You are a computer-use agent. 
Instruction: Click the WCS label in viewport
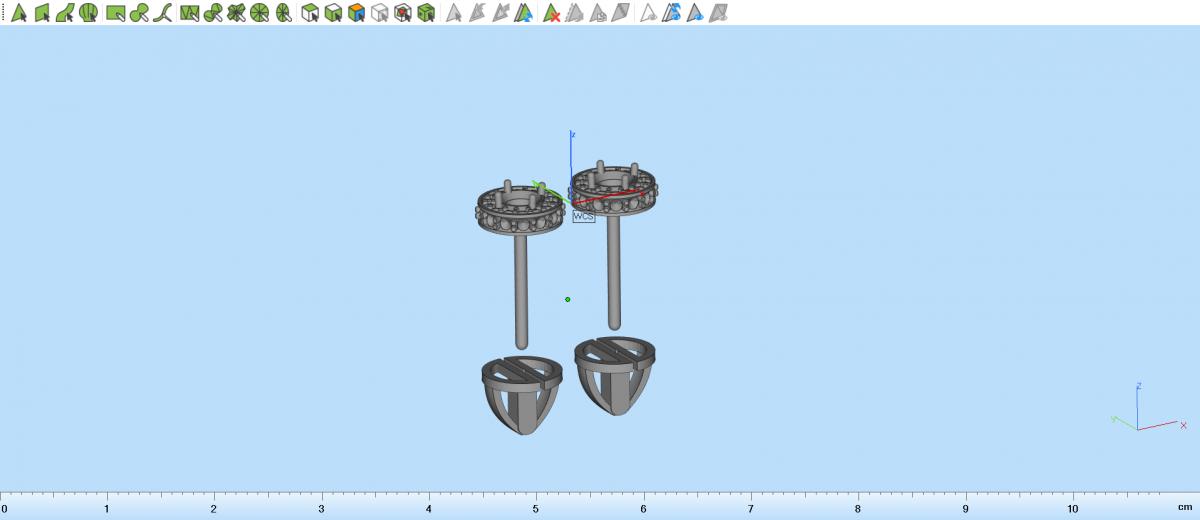point(584,216)
